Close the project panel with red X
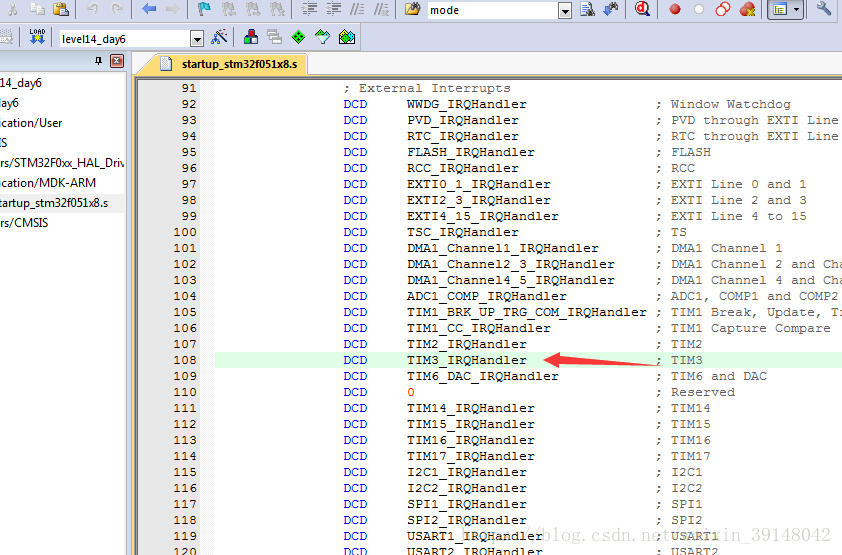The height and width of the screenshot is (555, 842). click(x=117, y=61)
